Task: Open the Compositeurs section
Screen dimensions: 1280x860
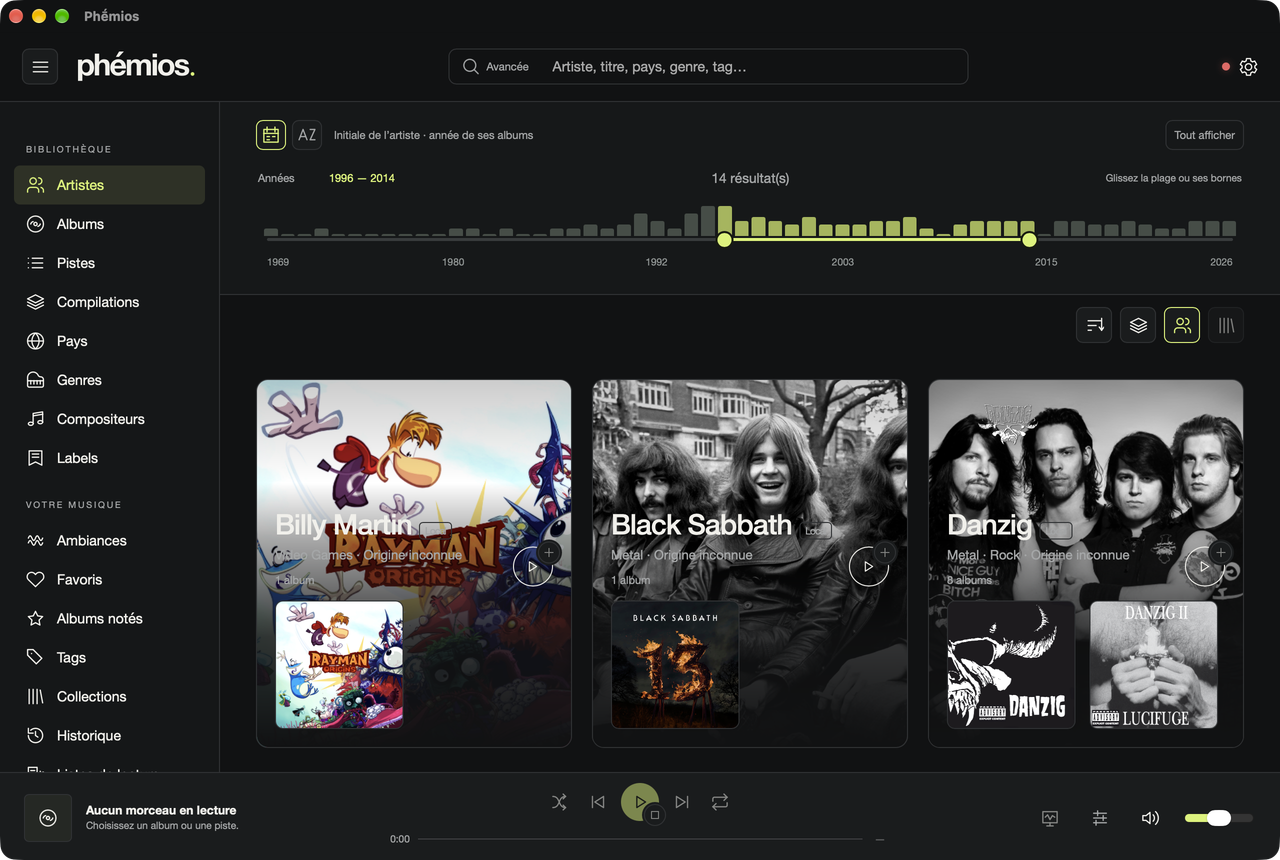Action: coord(109,419)
